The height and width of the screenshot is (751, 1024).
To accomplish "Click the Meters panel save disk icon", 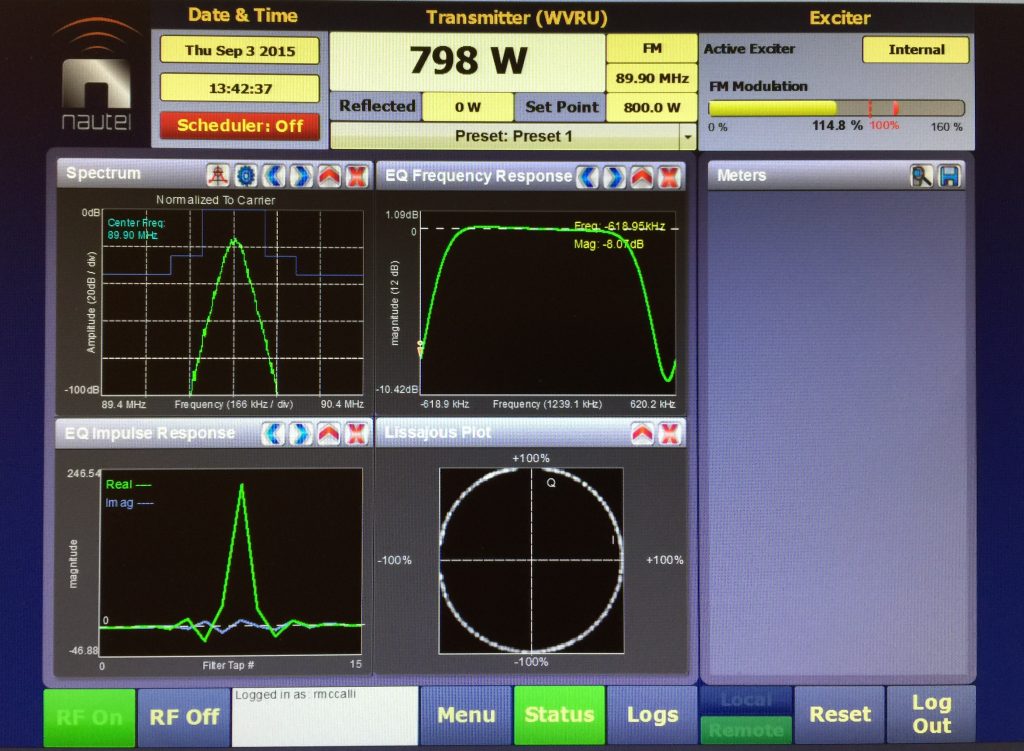I will click(949, 176).
